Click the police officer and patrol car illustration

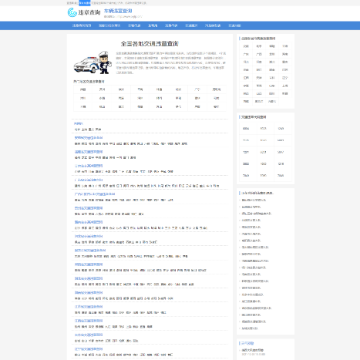point(93,62)
